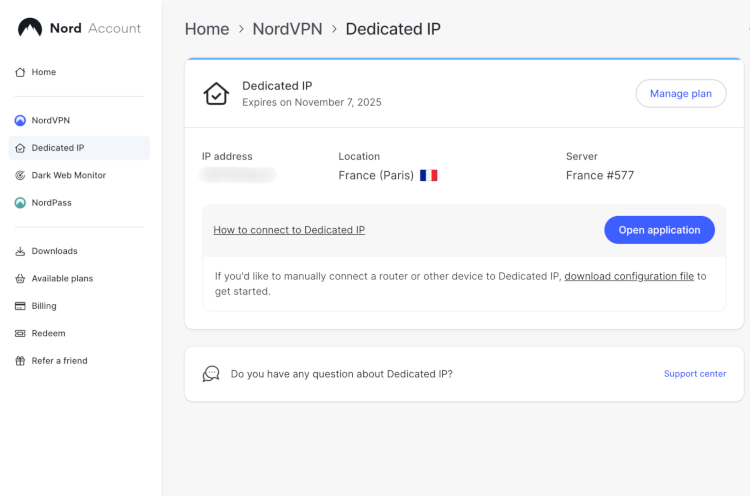Open the Support center link
The height and width of the screenshot is (496, 750).
tap(695, 374)
